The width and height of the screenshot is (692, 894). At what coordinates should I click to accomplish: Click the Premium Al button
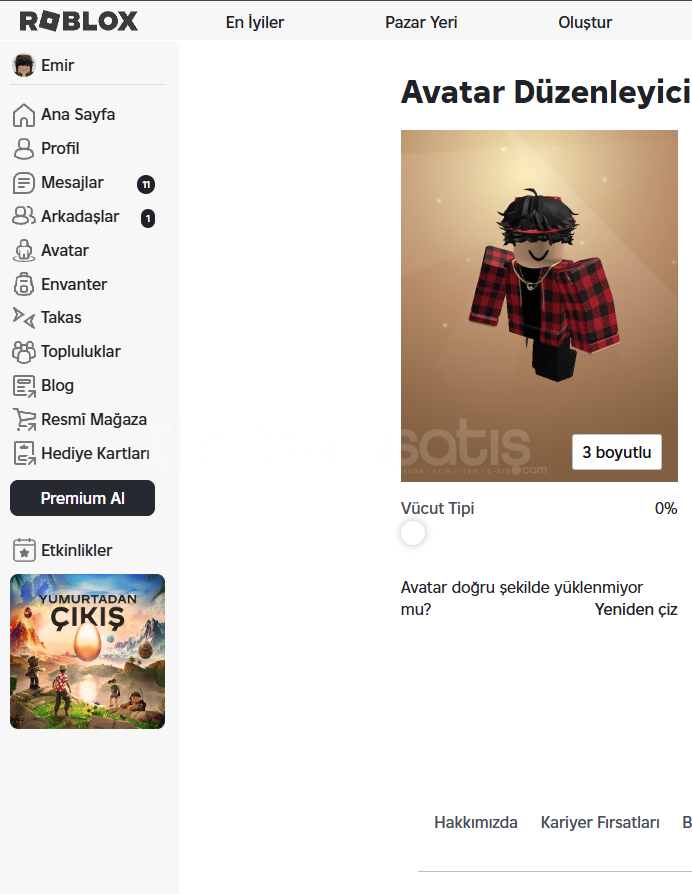coord(82,498)
